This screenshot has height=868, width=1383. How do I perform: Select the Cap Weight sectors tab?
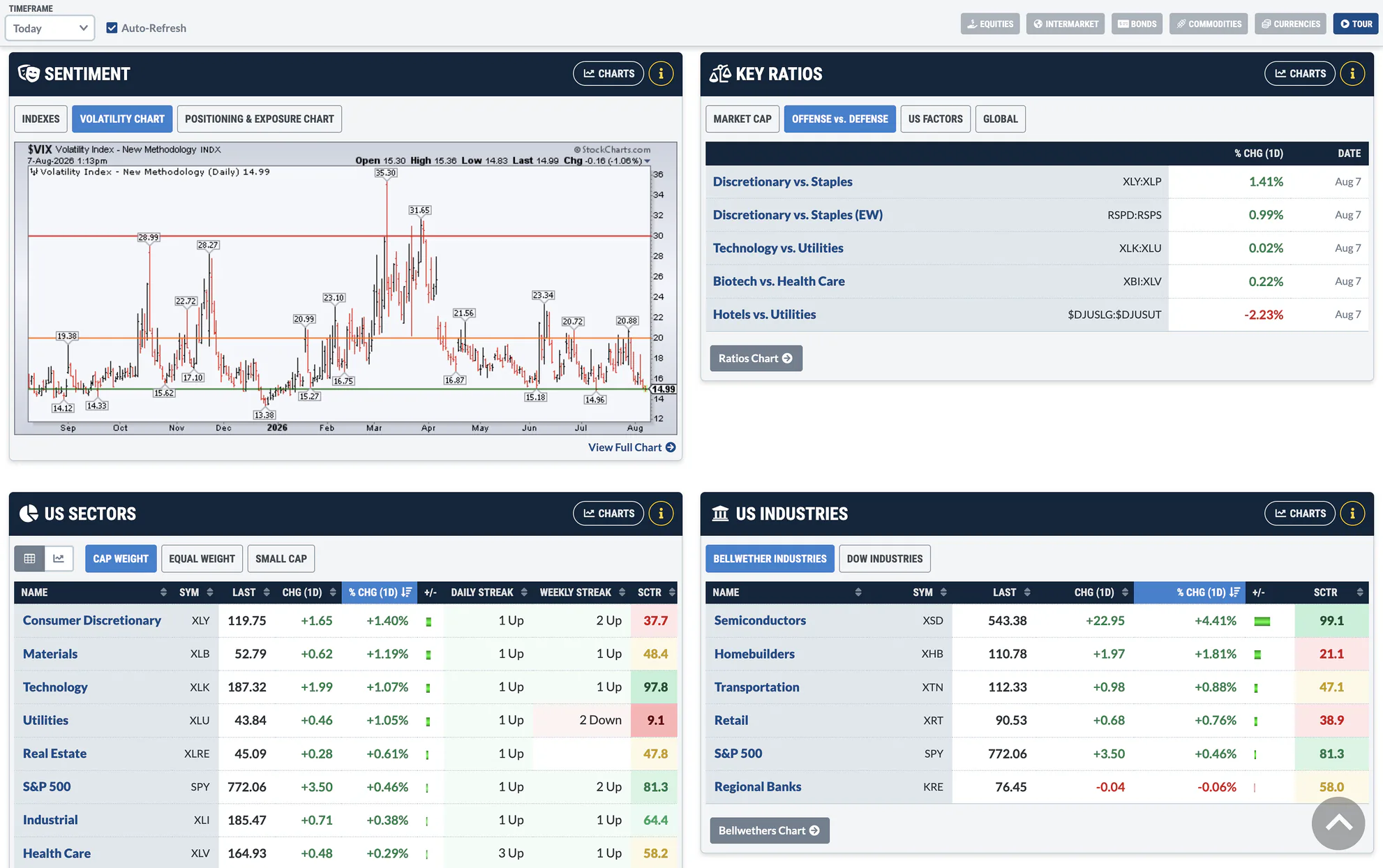tap(121, 559)
